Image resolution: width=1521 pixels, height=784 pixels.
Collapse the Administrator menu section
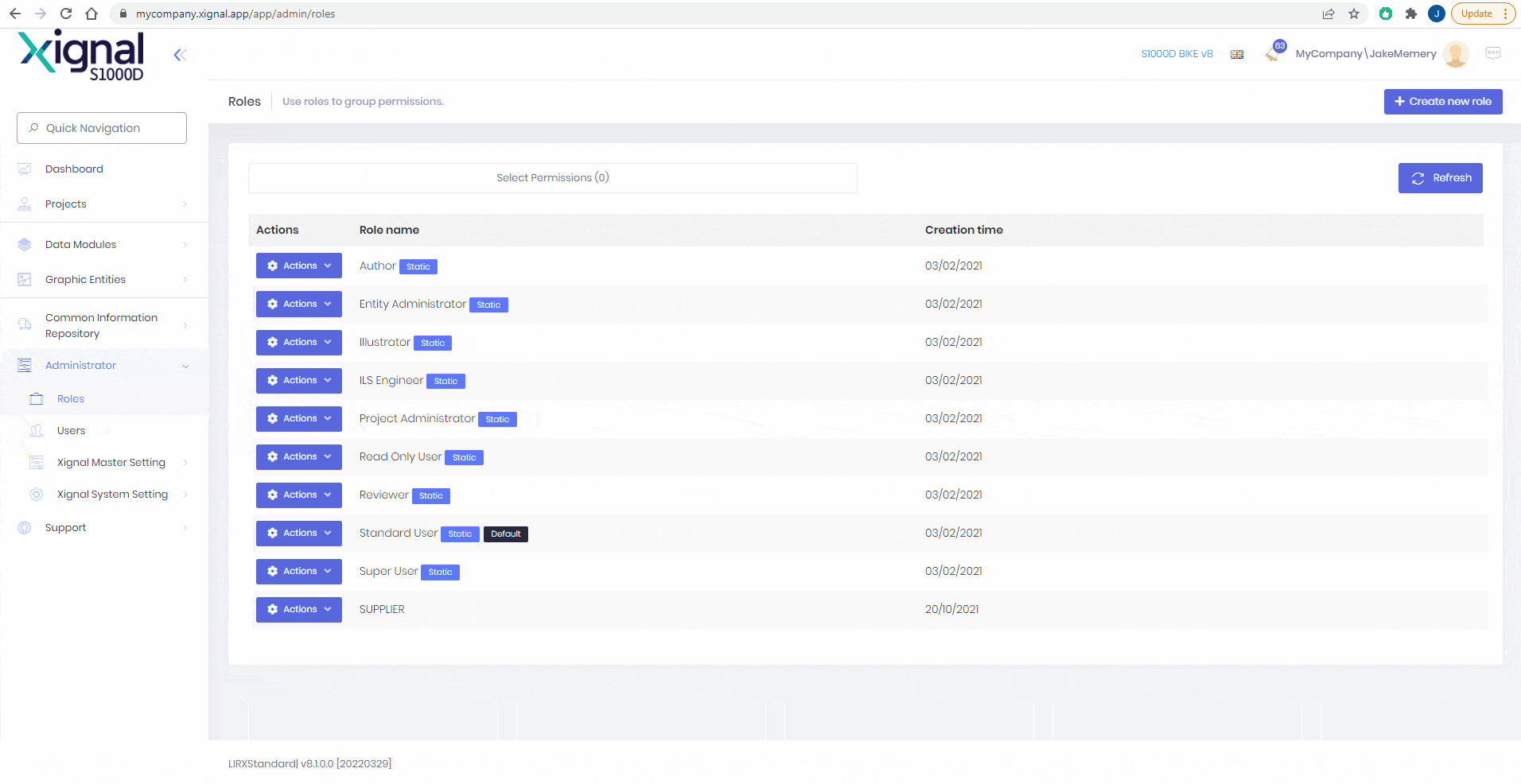[103, 366]
